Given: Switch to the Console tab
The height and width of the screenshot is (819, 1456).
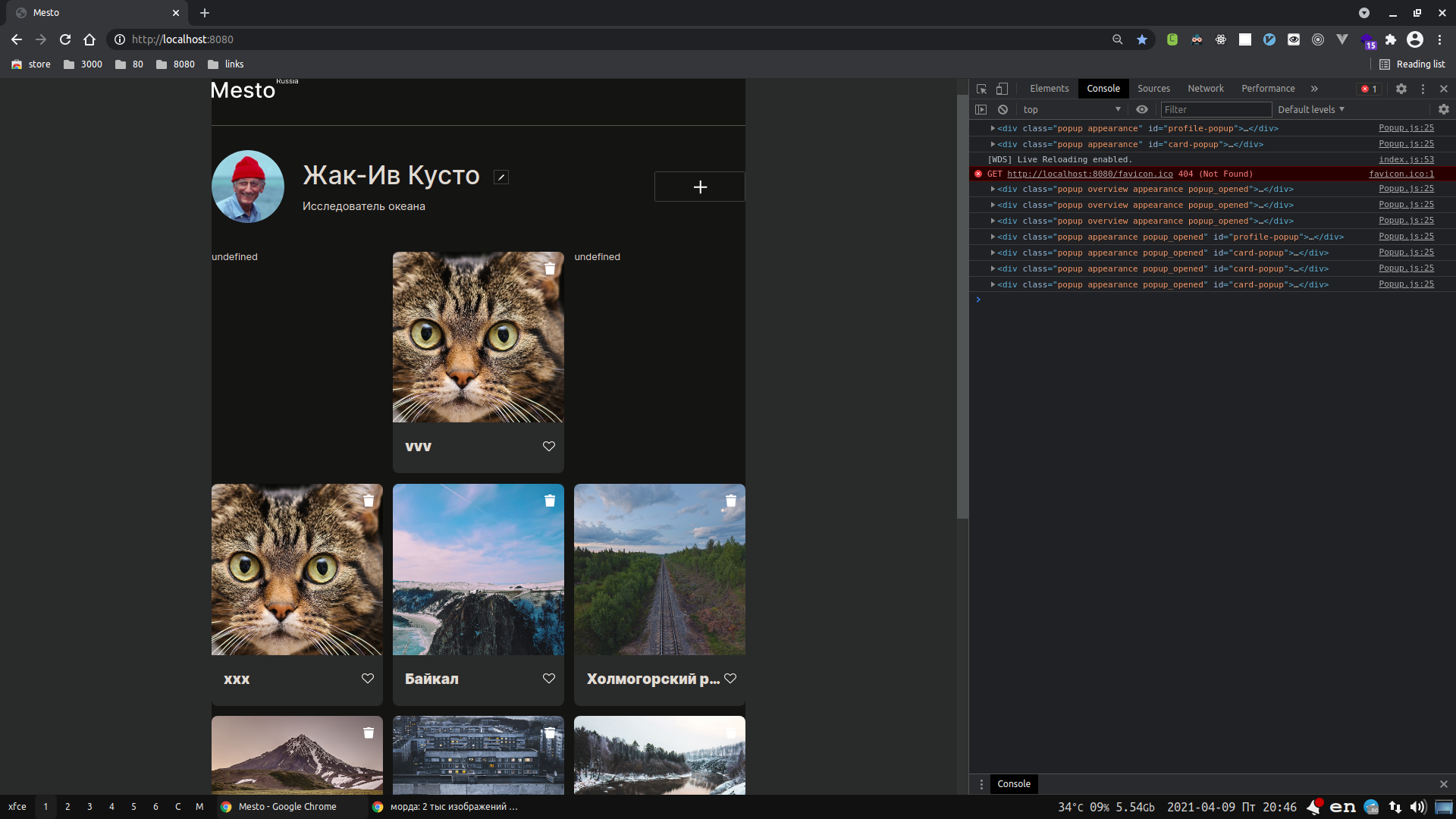Looking at the screenshot, I should (1103, 89).
